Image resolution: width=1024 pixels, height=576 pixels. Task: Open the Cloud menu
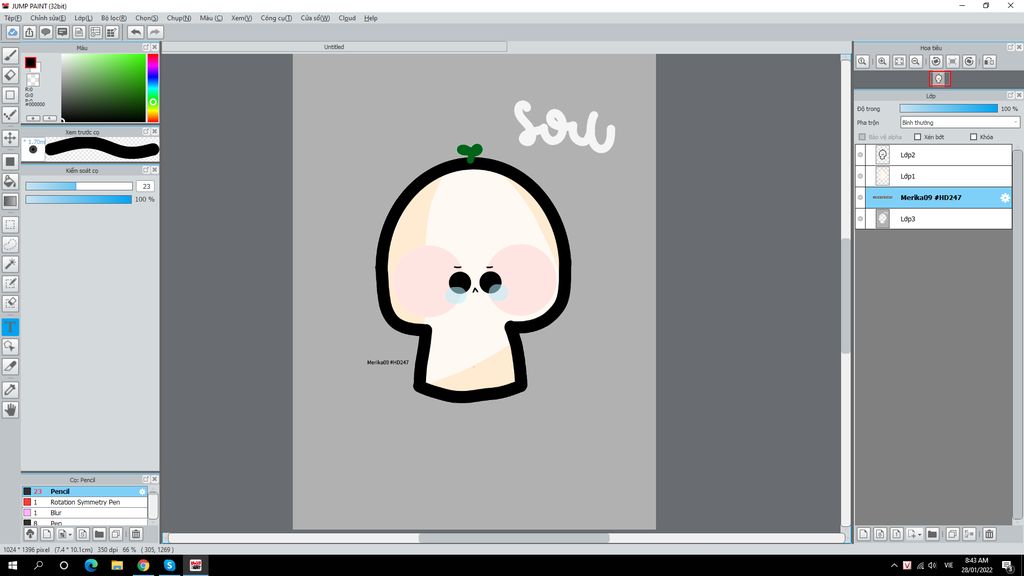pos(347,18)
